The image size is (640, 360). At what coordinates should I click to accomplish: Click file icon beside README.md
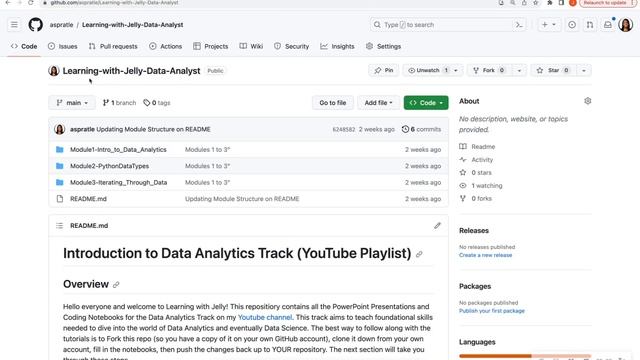pyautogui.click(x=60, y=199)
